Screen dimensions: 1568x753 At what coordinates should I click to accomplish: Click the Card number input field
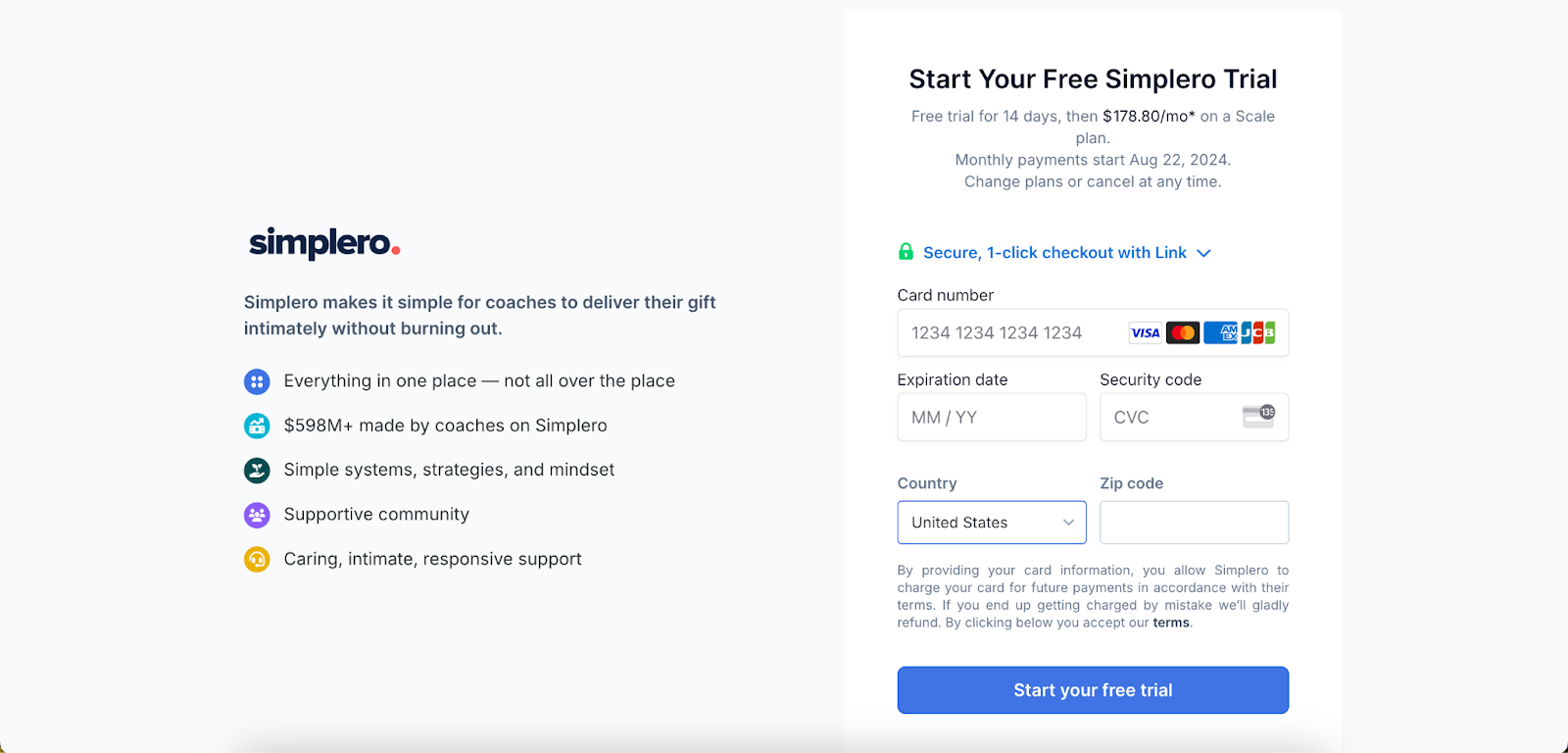tap(1000, 332)
